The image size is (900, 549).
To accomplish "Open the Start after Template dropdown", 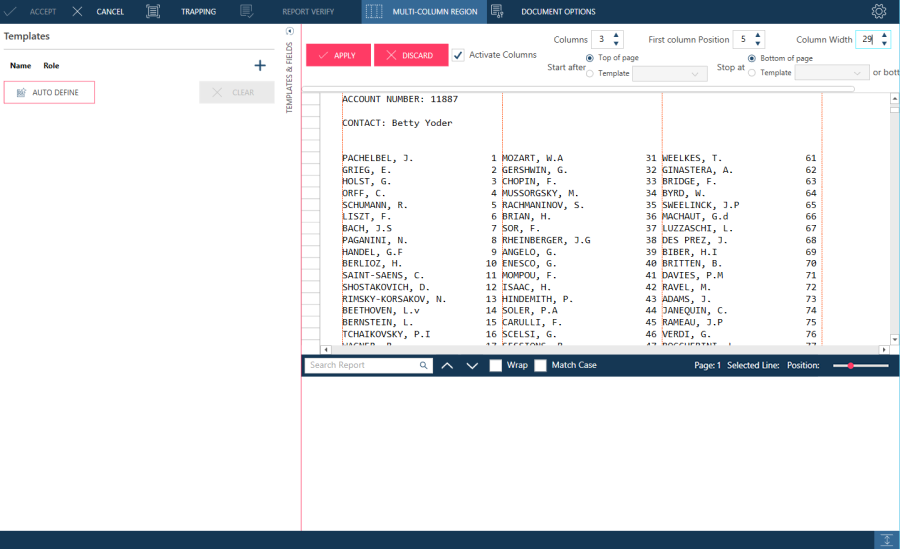I will point(670,74).
